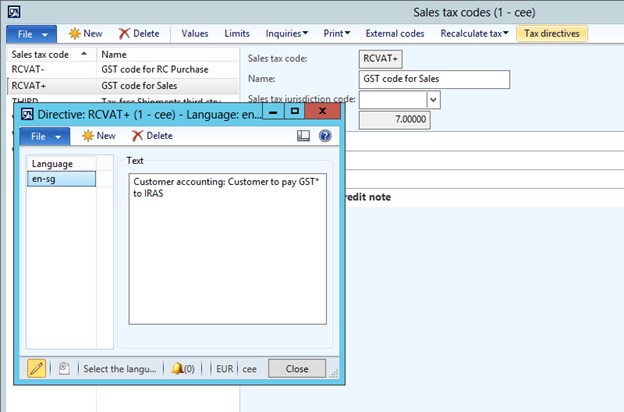This screenshot has width=624, height=412.
Task: Click the notification bell icon in status bar
Action: tap(177, 369)
